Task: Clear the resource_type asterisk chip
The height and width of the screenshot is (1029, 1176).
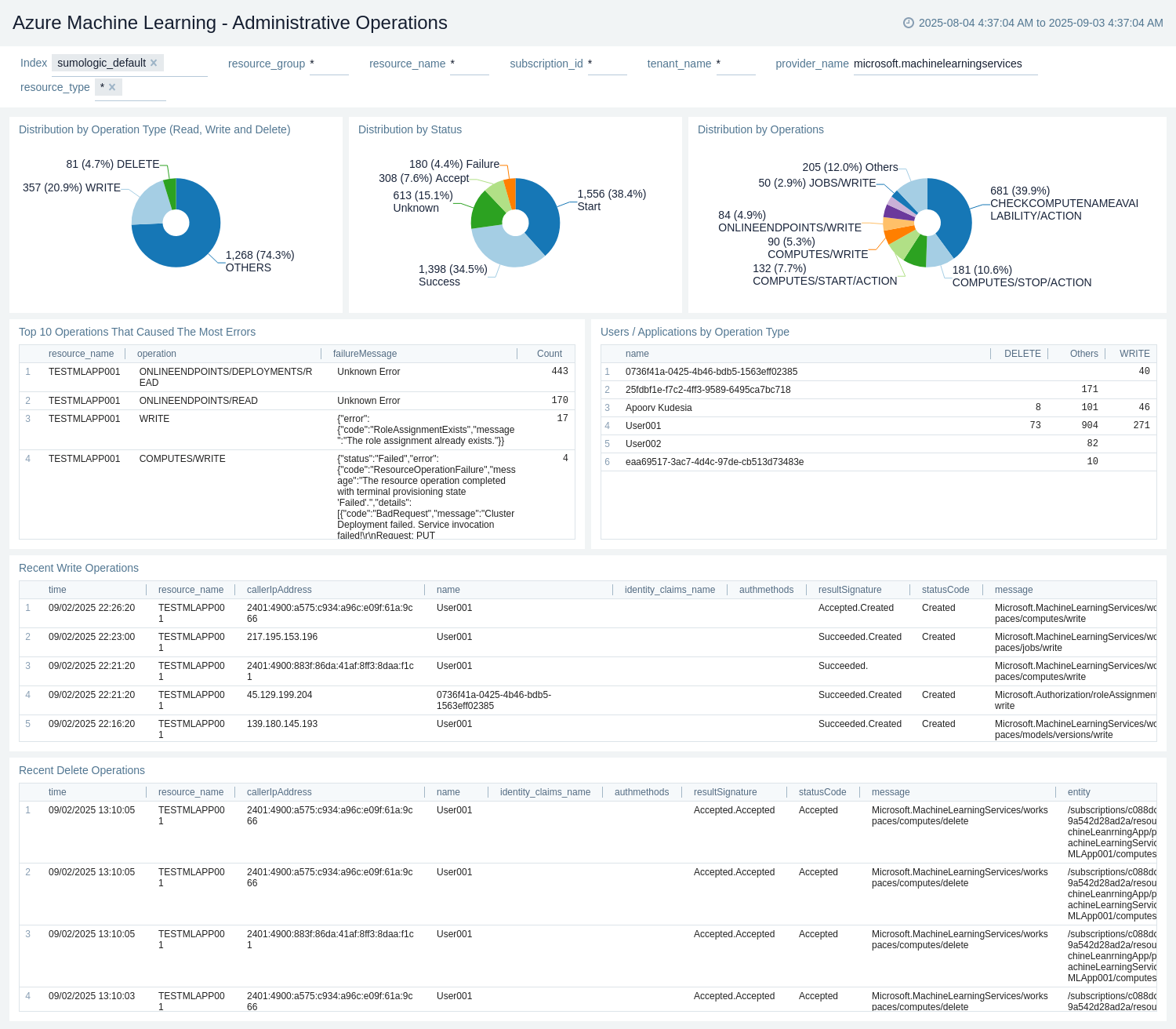Action: [x=112, y=87]
